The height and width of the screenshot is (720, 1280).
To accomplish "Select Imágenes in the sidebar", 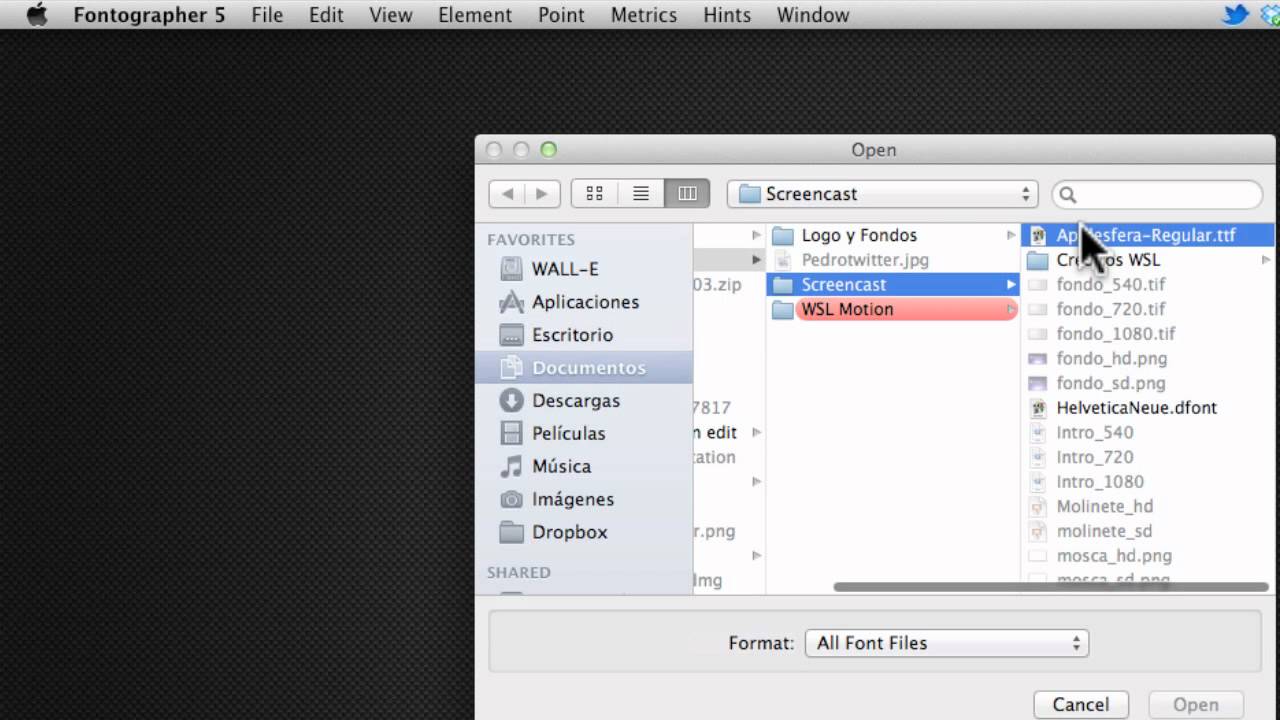I will (583, 499).
